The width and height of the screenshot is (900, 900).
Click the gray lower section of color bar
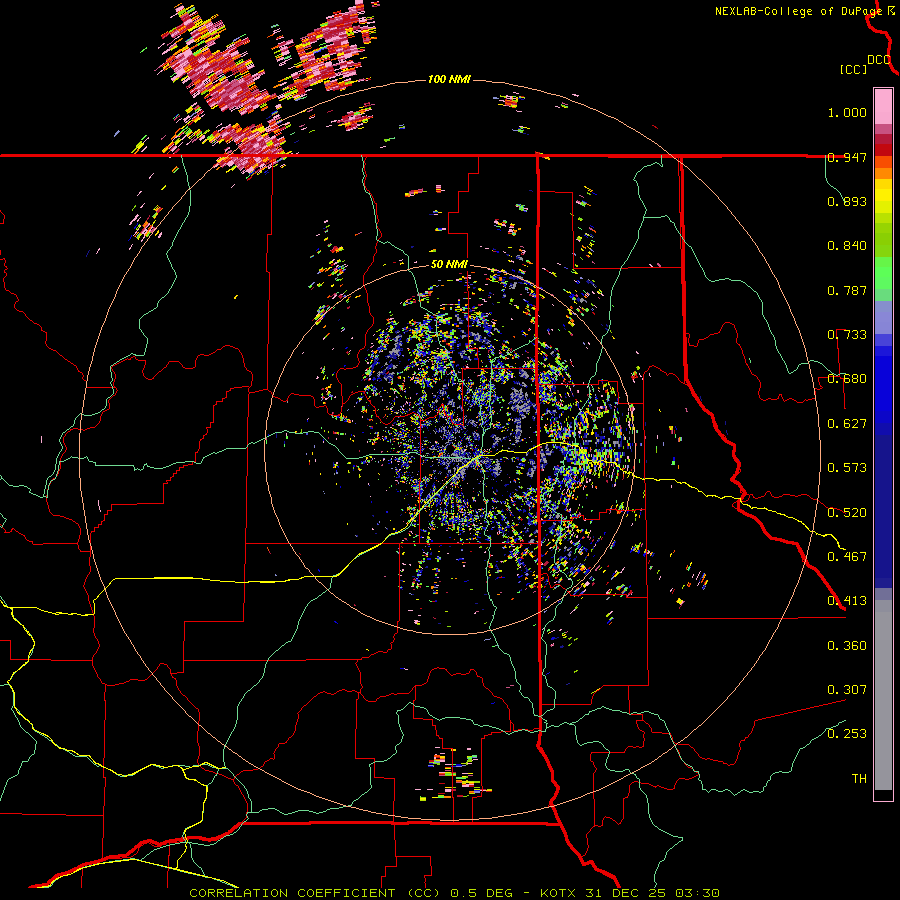[x=883, y=695]
